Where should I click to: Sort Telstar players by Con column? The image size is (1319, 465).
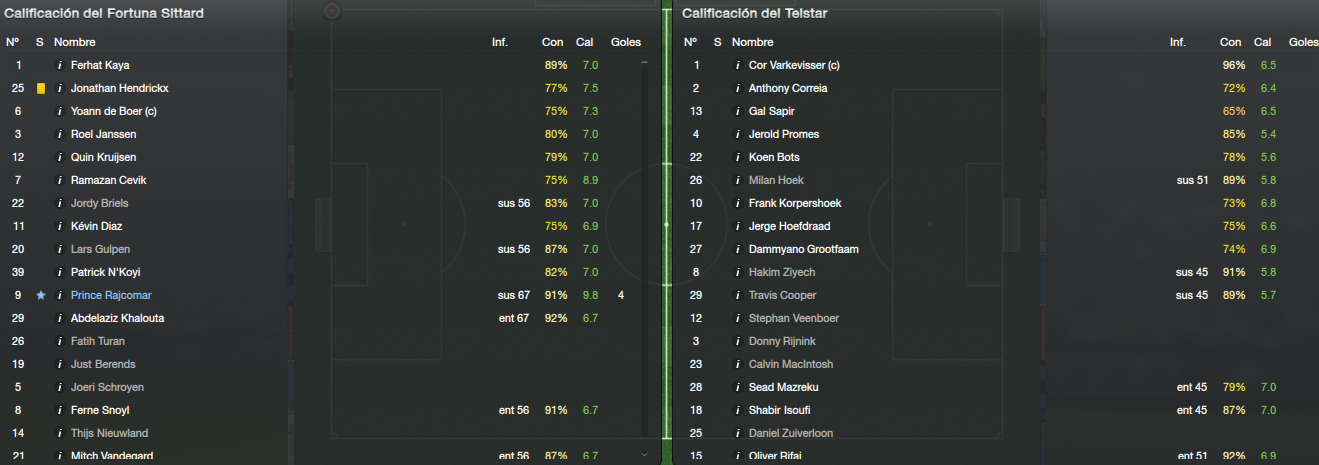1231,42
